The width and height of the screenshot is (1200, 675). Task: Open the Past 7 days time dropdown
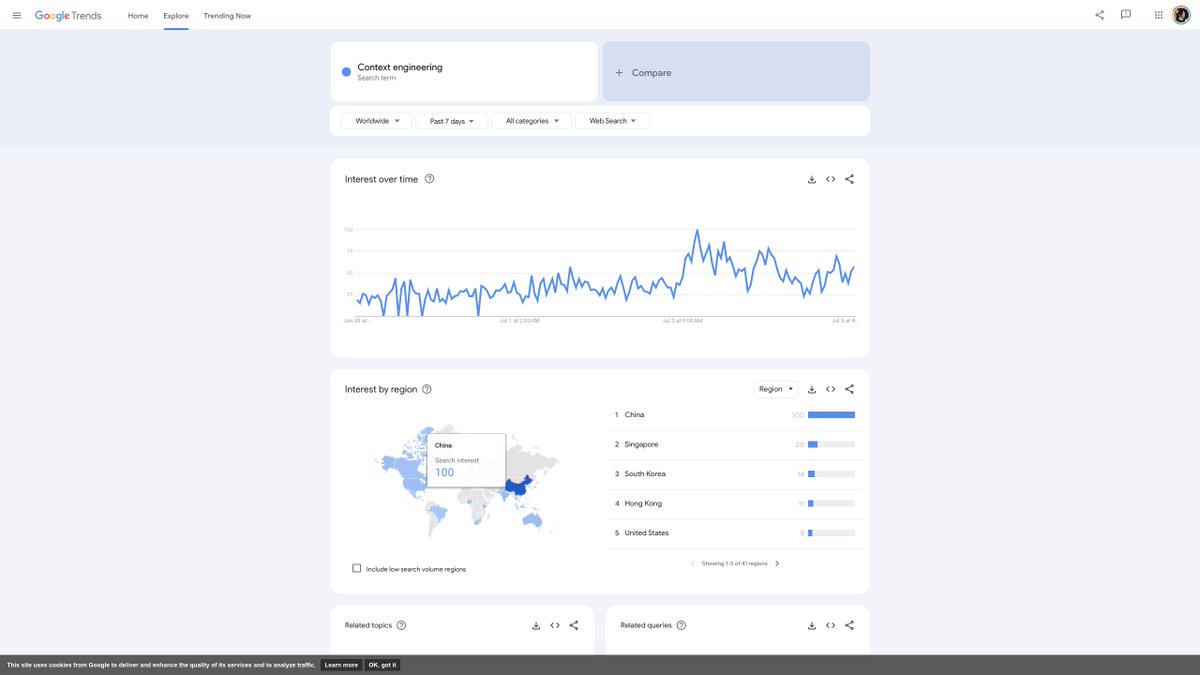(x=452, y=121)
